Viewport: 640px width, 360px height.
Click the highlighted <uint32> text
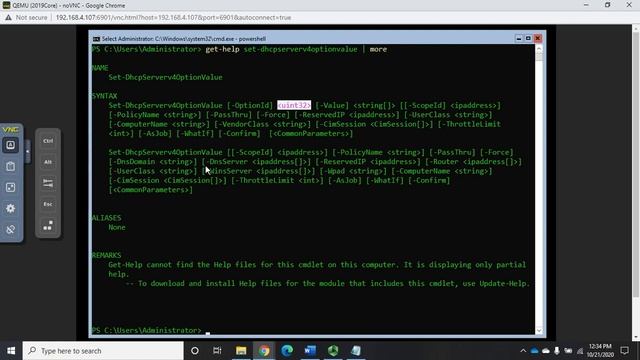click(x=294, y=105)
